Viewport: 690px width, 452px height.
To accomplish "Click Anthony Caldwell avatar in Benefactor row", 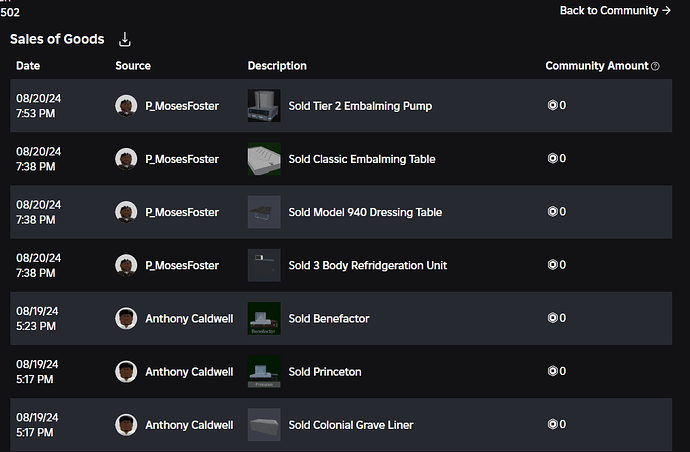I will [126, 318].
